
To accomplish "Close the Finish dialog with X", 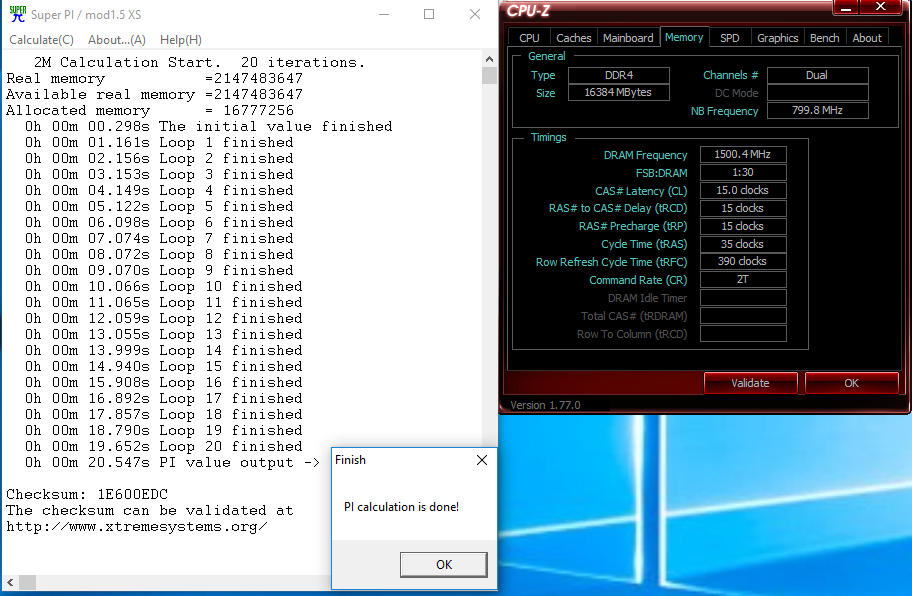I will [x=482, y=460].
